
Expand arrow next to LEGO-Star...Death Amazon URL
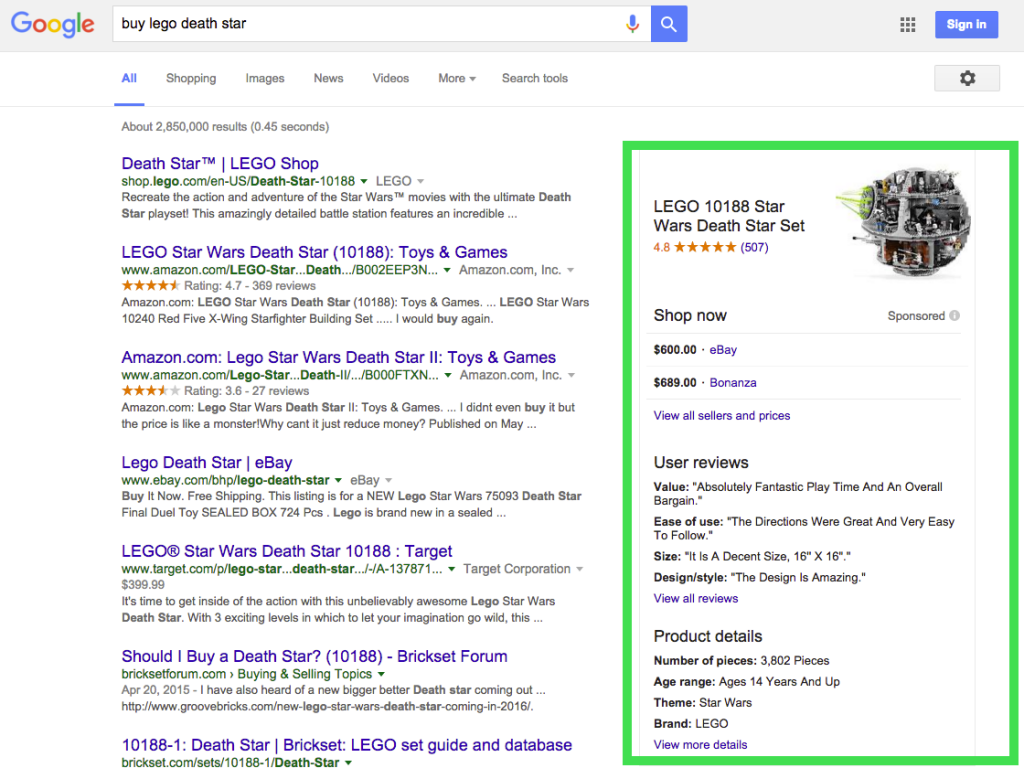447,270
